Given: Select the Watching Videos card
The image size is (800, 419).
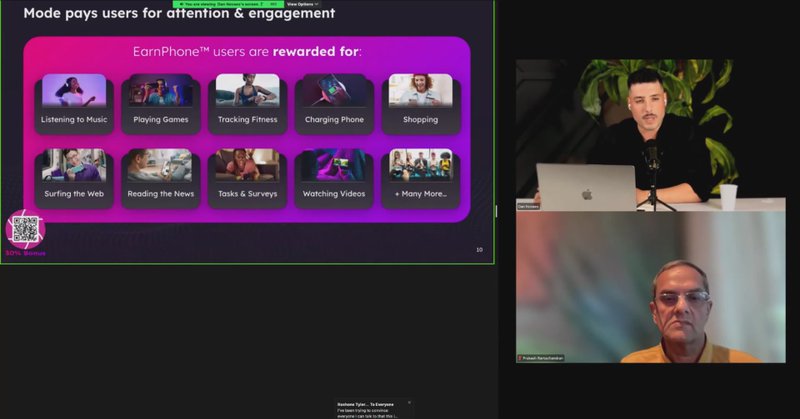Looking at the screenshot, I should tap(334, 178).
